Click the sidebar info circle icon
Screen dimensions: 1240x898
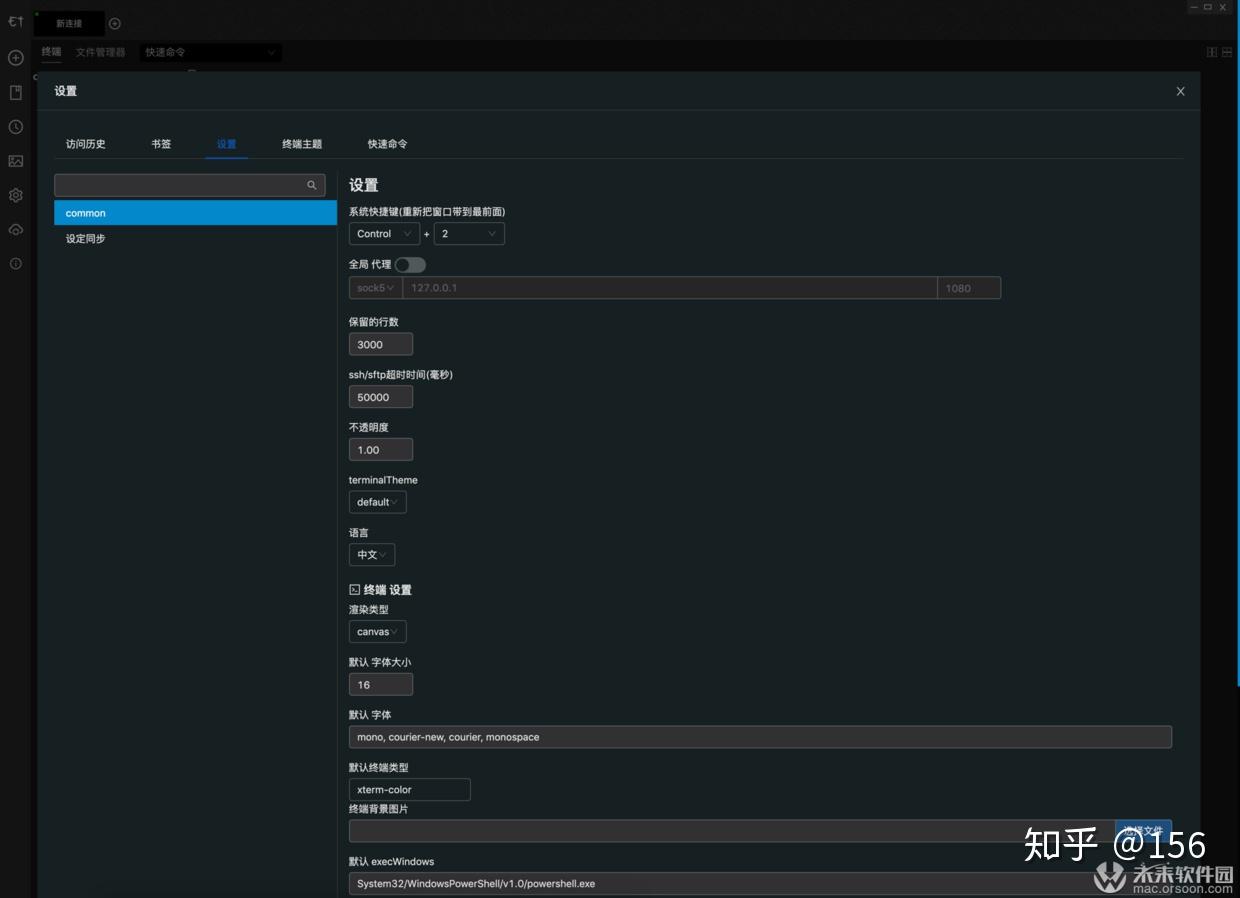coord(15,264)
